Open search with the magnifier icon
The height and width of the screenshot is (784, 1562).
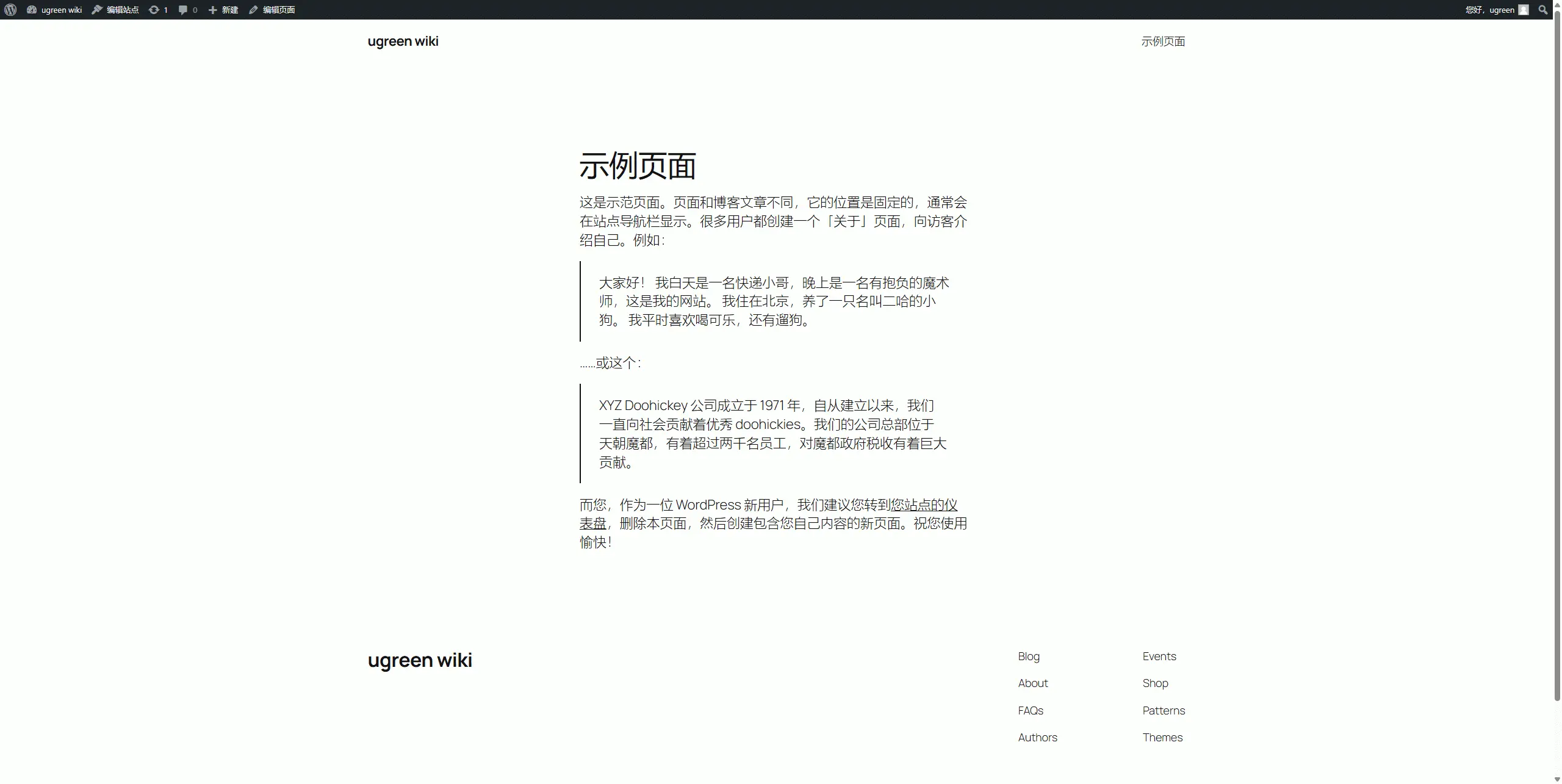[1542, 9]
